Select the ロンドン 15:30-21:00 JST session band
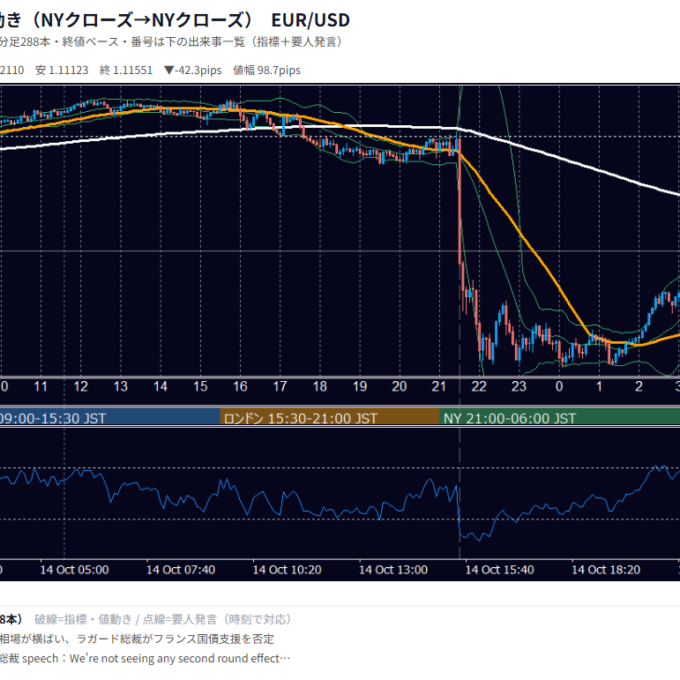 (x=330, y=418)
